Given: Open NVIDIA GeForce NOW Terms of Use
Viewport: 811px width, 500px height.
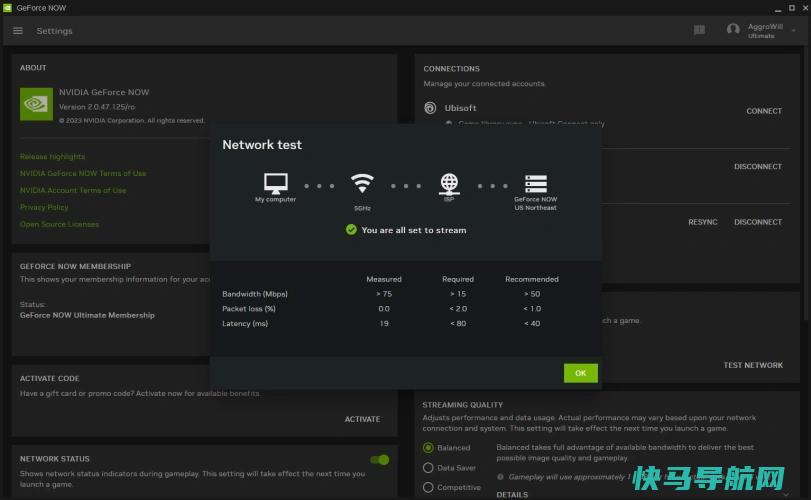Looking at the screenshot, I should coord(83,173).
